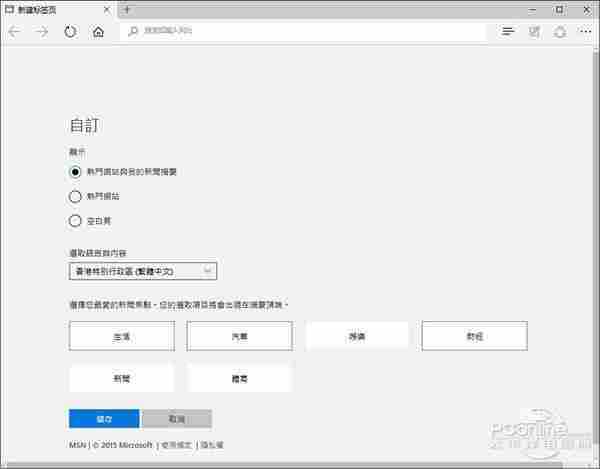Select the 空白頁 radio option
600x469 pixels.
[x=75, y=221]
